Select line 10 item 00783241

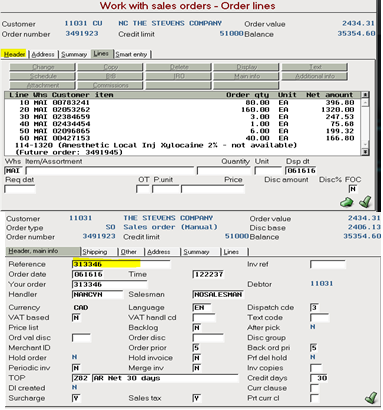(x=183, y=103)
